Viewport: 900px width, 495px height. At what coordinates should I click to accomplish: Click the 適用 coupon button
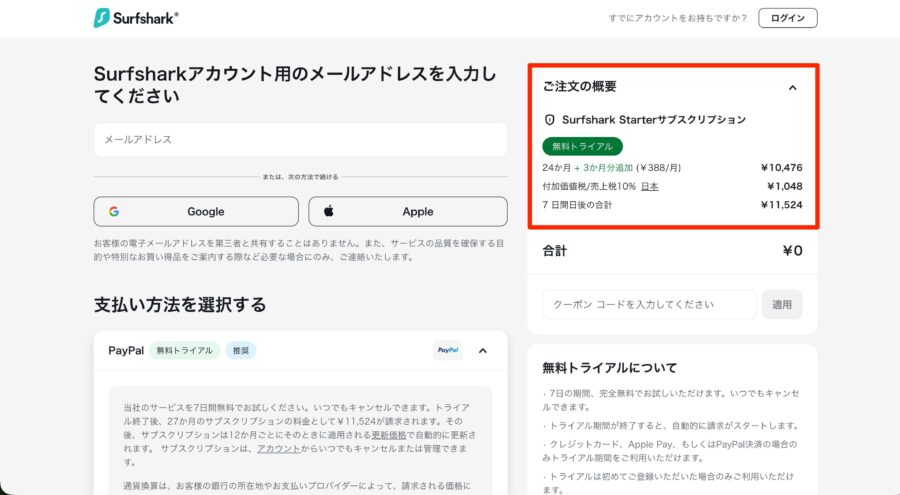tap(782, 304)
